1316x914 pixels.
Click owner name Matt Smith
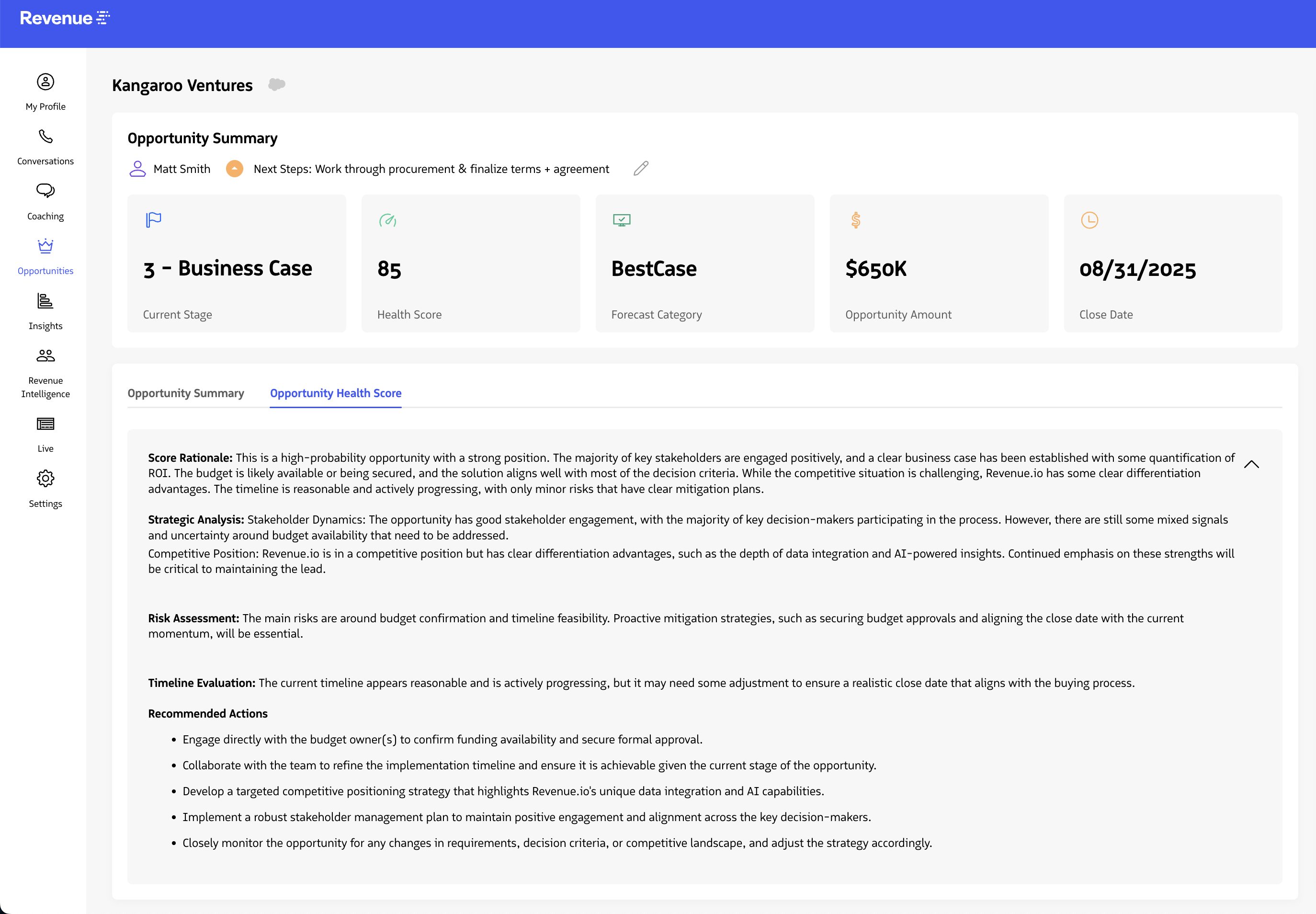point(182,169)
